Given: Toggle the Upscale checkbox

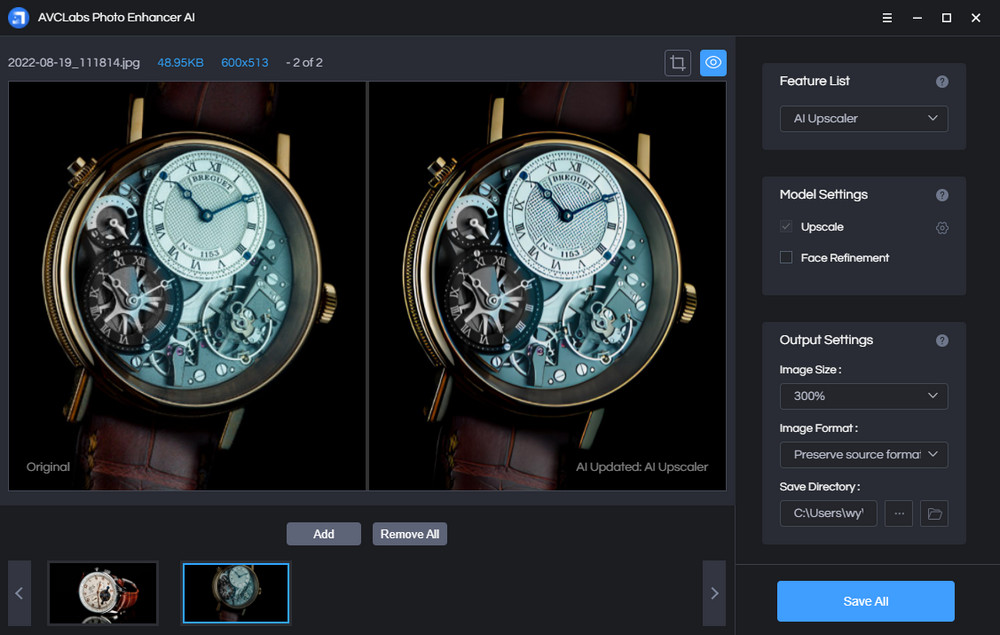Looking at the screenshot, I should tap(786, 226).
